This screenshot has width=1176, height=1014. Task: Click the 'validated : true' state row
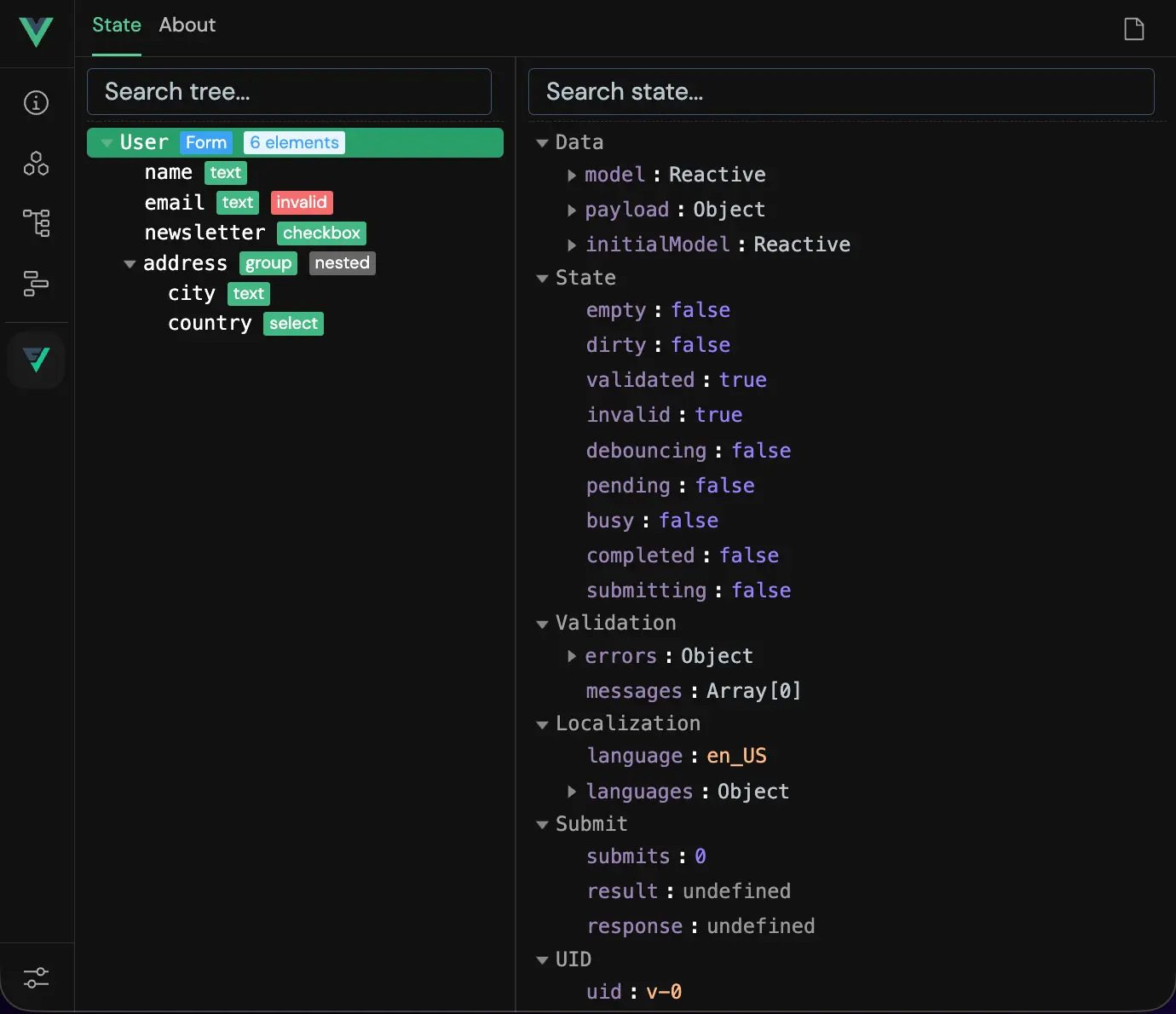[677, 380]
